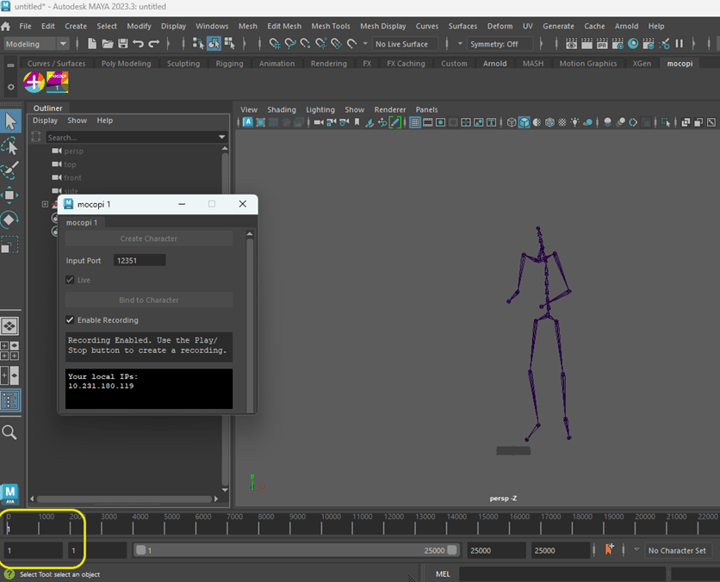
Task: Open the Mesh Tools menu
Action: coord(331,26)
